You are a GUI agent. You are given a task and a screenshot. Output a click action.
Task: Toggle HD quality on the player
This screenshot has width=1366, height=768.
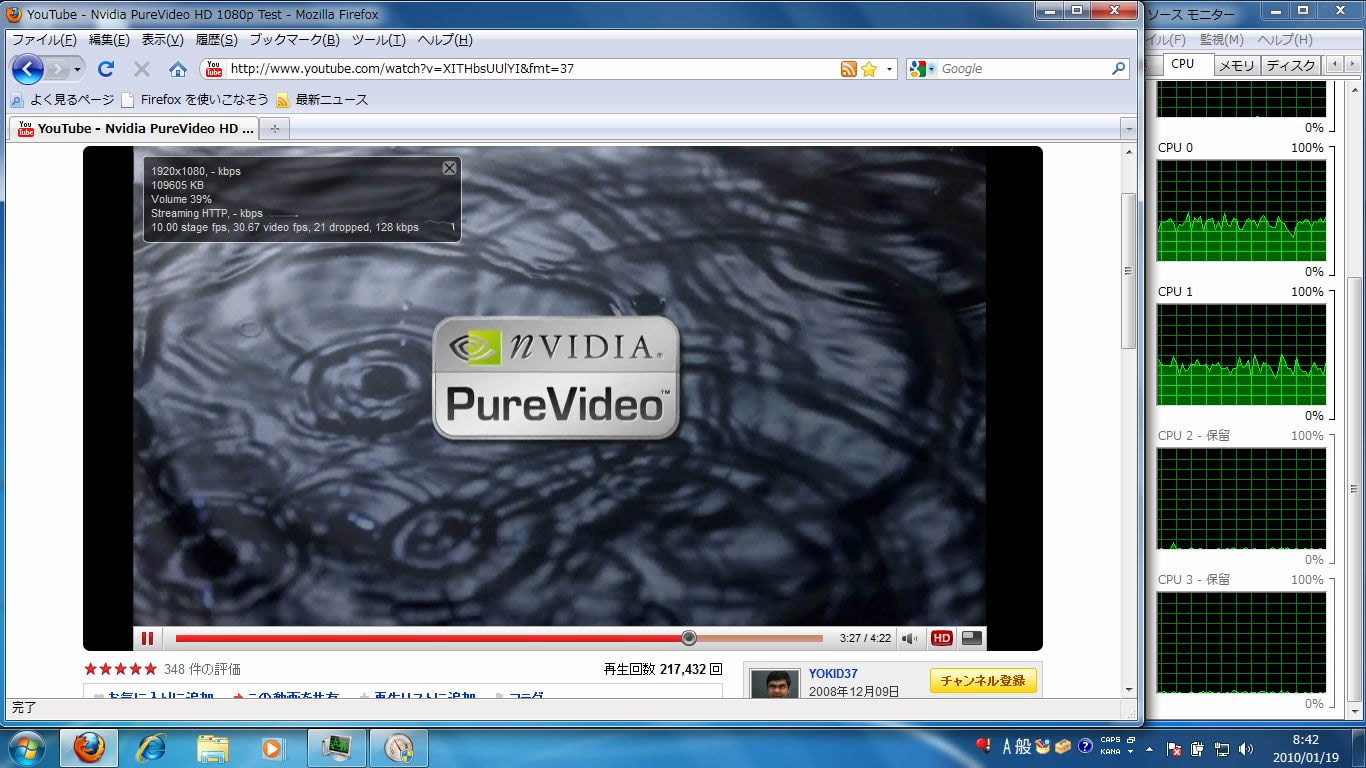tap(941, 638)
